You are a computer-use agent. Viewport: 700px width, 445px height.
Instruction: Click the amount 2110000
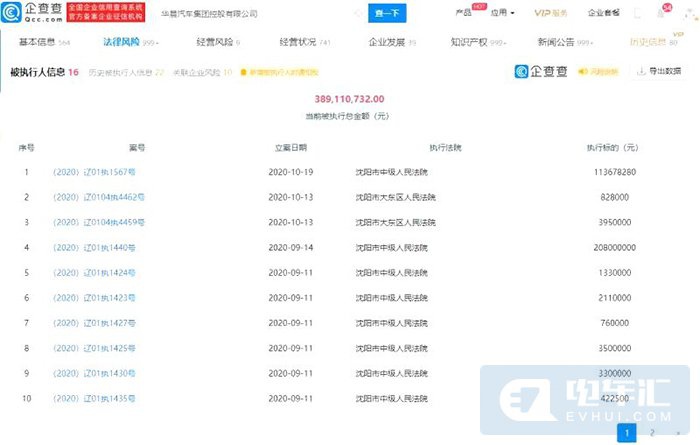coord(615,297)
